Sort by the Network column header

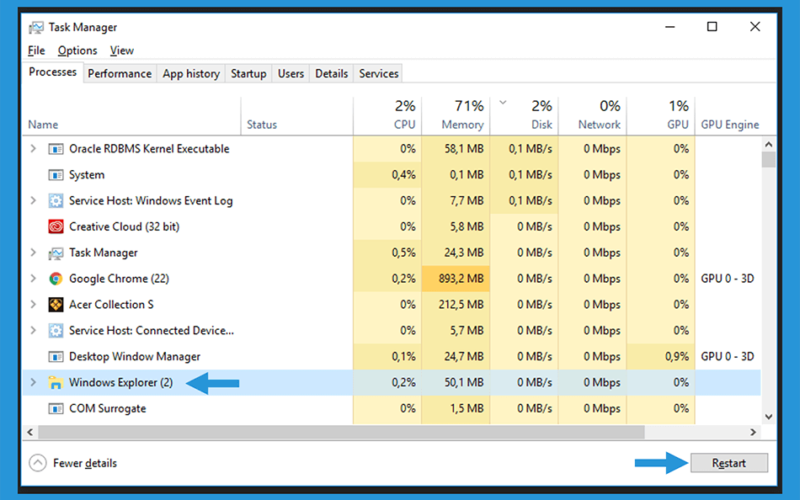click(x=592, y=116)
